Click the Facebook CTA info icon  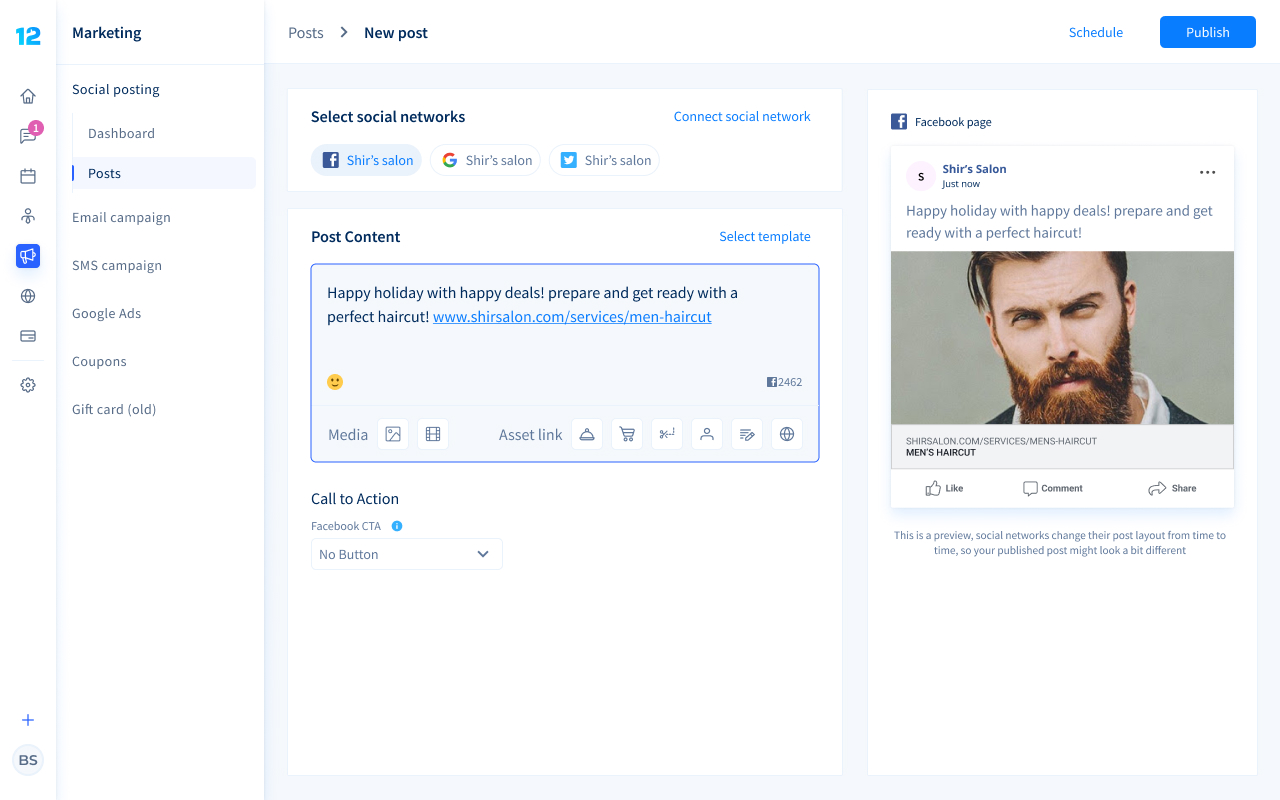397,526
